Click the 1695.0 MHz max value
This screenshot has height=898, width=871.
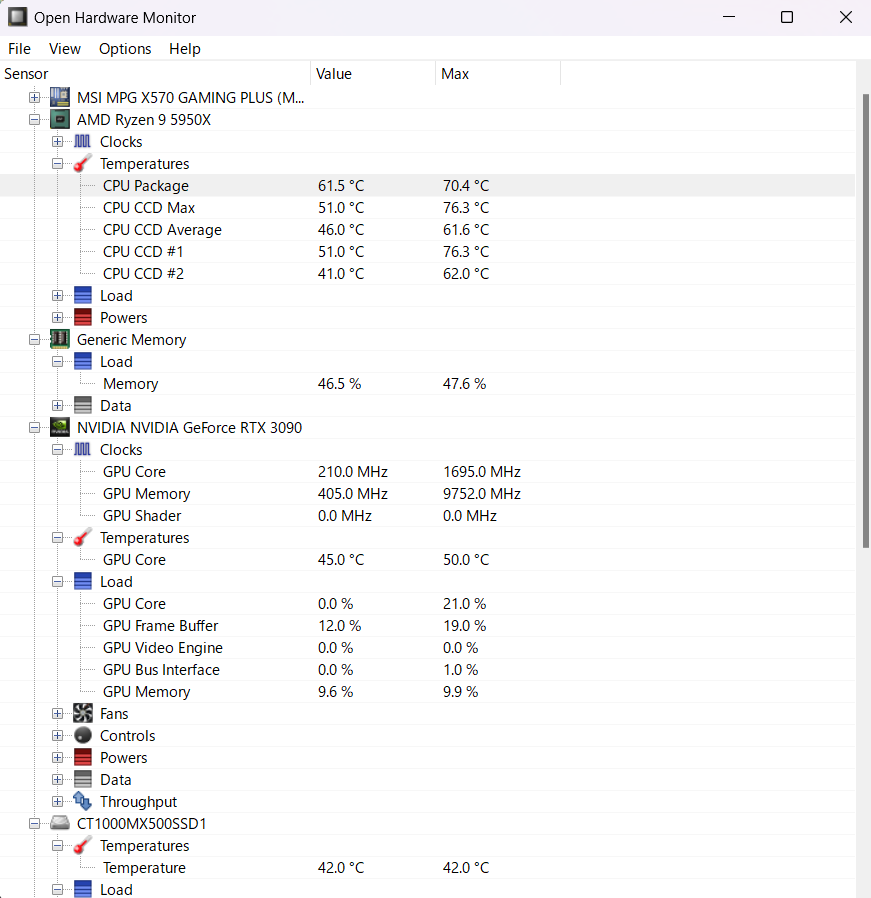coord(482,472)
